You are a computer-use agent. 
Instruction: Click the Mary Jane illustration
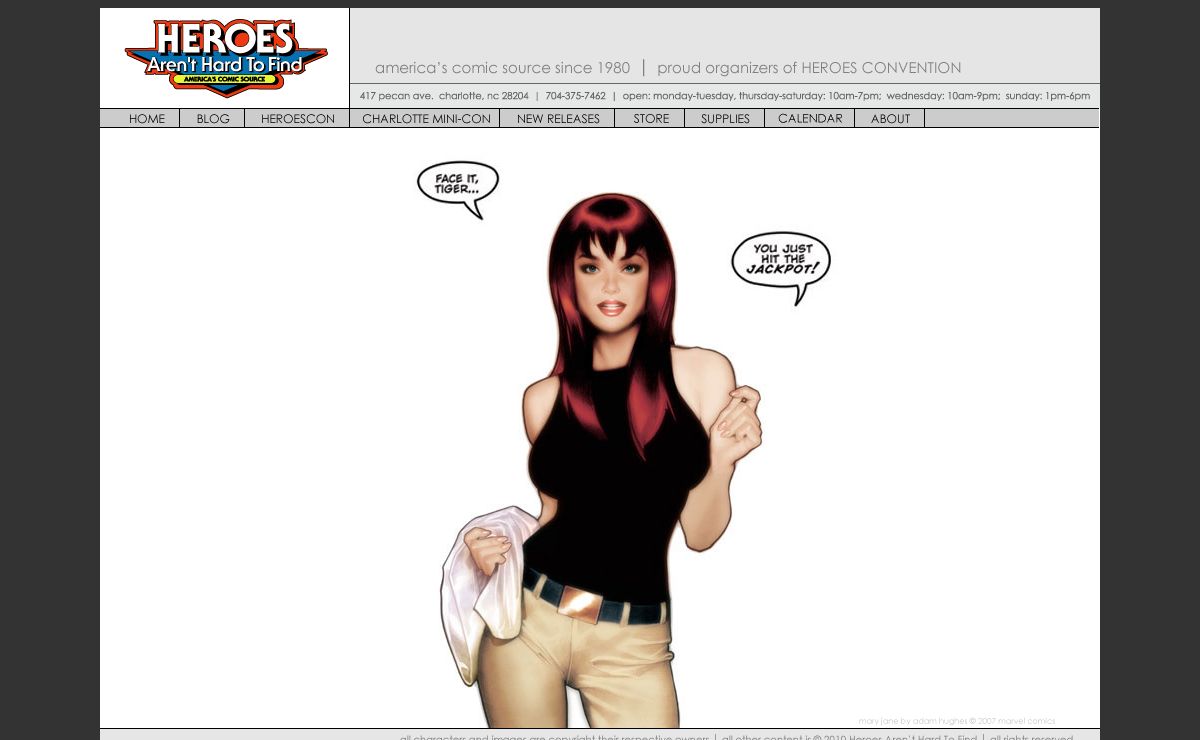click(600, 460)
